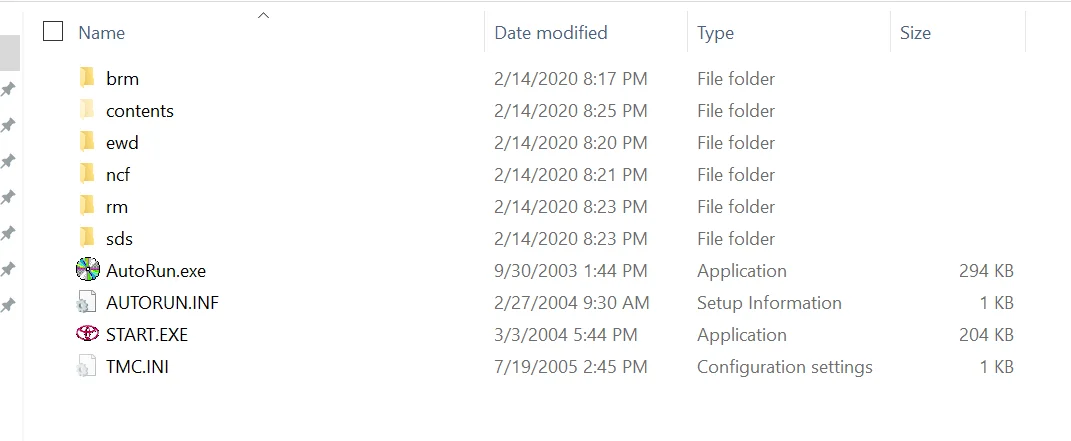Viewport: 1071px width, 441px height.
Task: Select the AUTORUN.INF file name
Action: (163, 302)
